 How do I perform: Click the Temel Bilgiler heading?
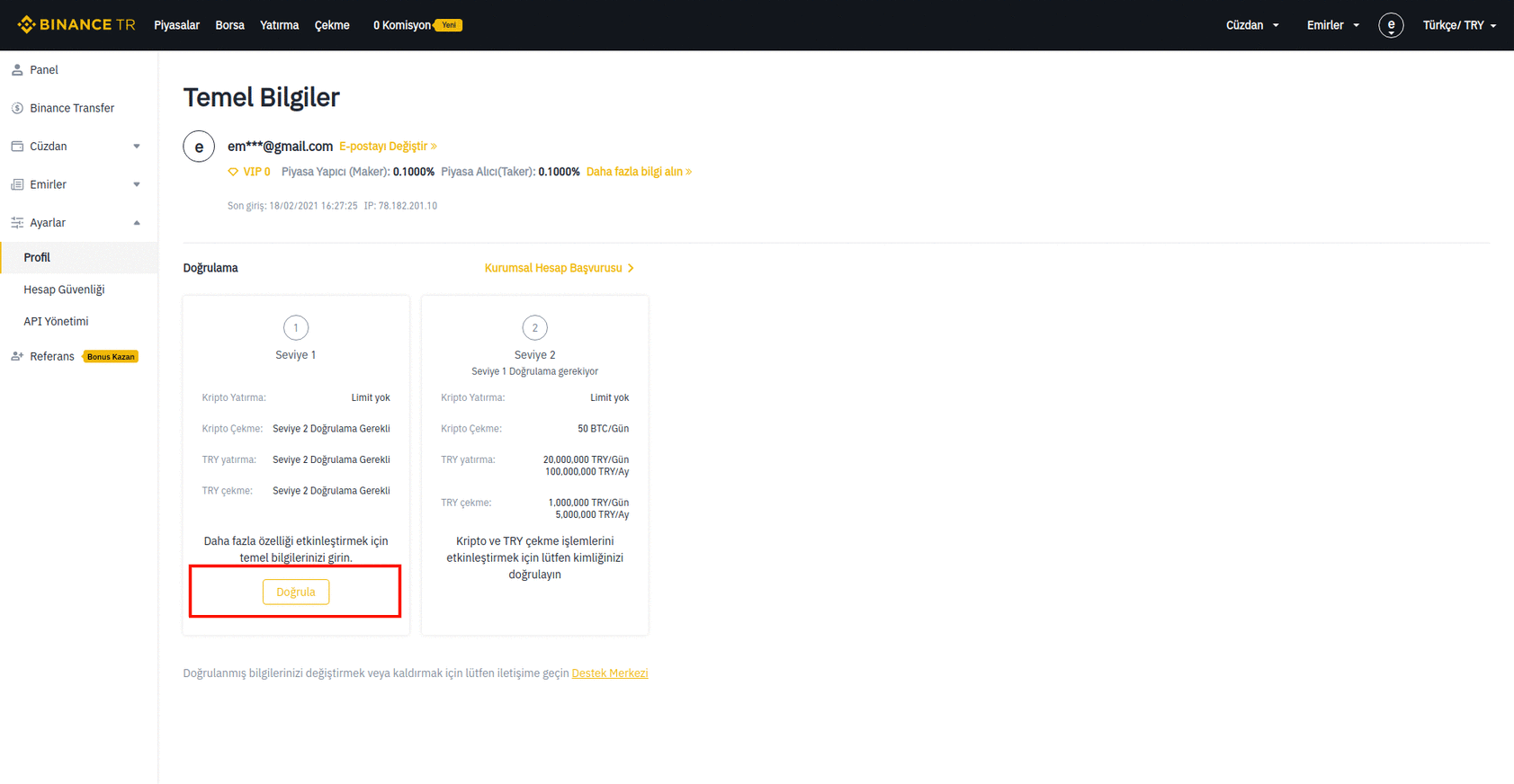tap(261, 97)
